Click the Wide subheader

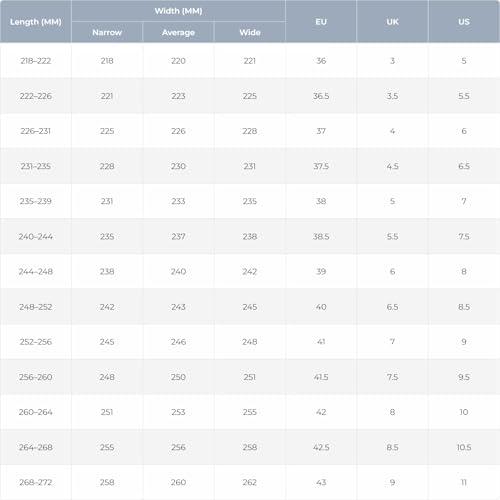tap(250, 32)
